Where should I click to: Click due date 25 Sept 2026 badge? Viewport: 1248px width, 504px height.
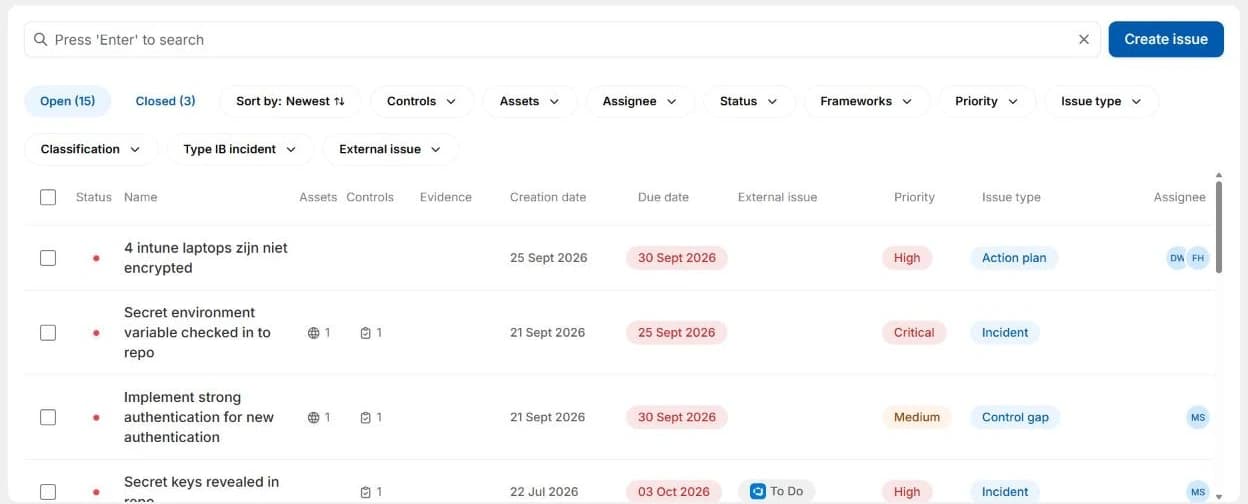pos(677,333)
